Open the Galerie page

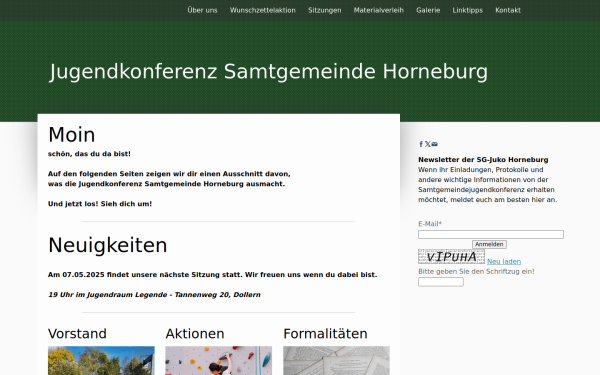(428, 10)
